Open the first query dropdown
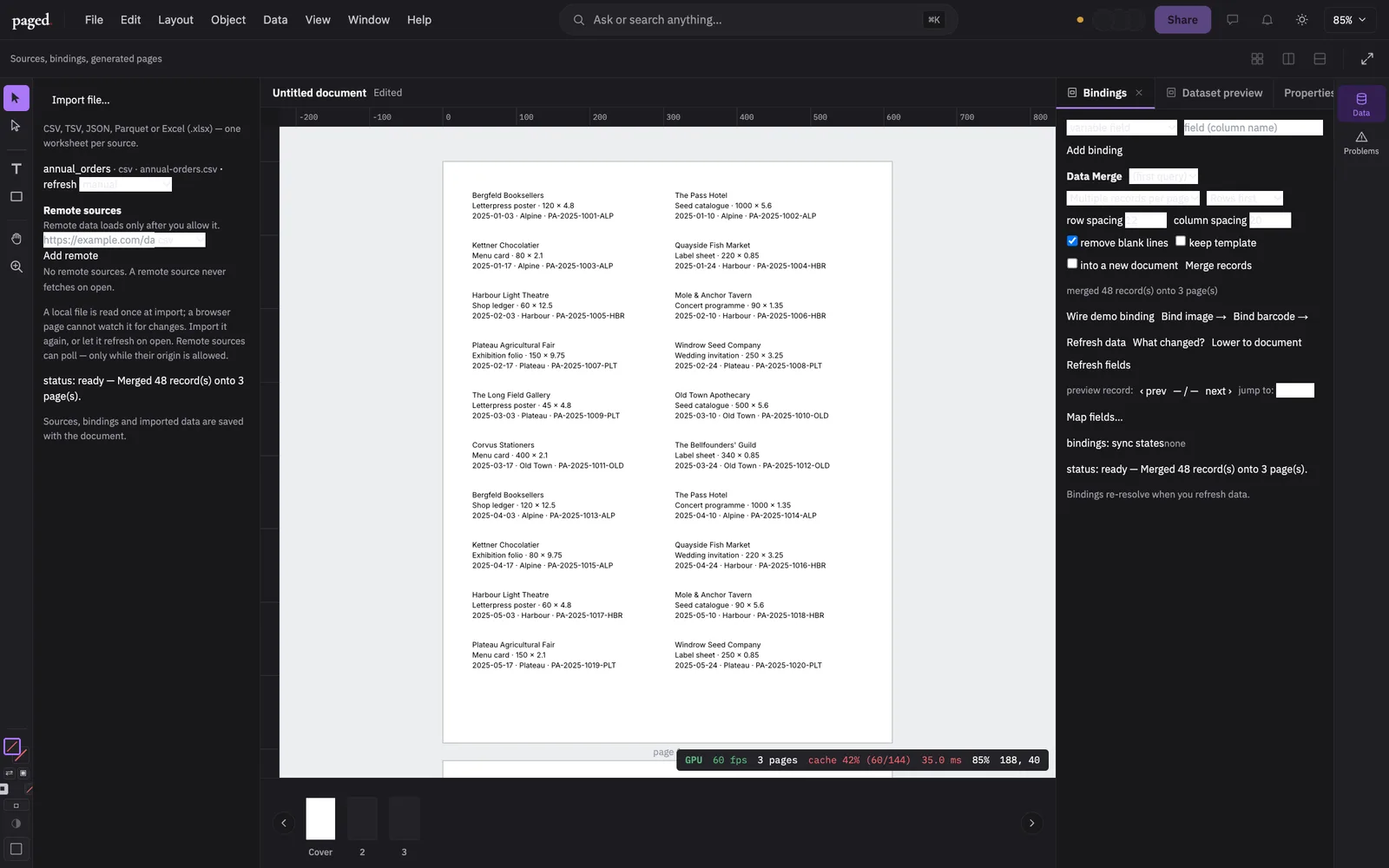The height and width of the screenshot is (868, 1389). tap(1163, 176)
